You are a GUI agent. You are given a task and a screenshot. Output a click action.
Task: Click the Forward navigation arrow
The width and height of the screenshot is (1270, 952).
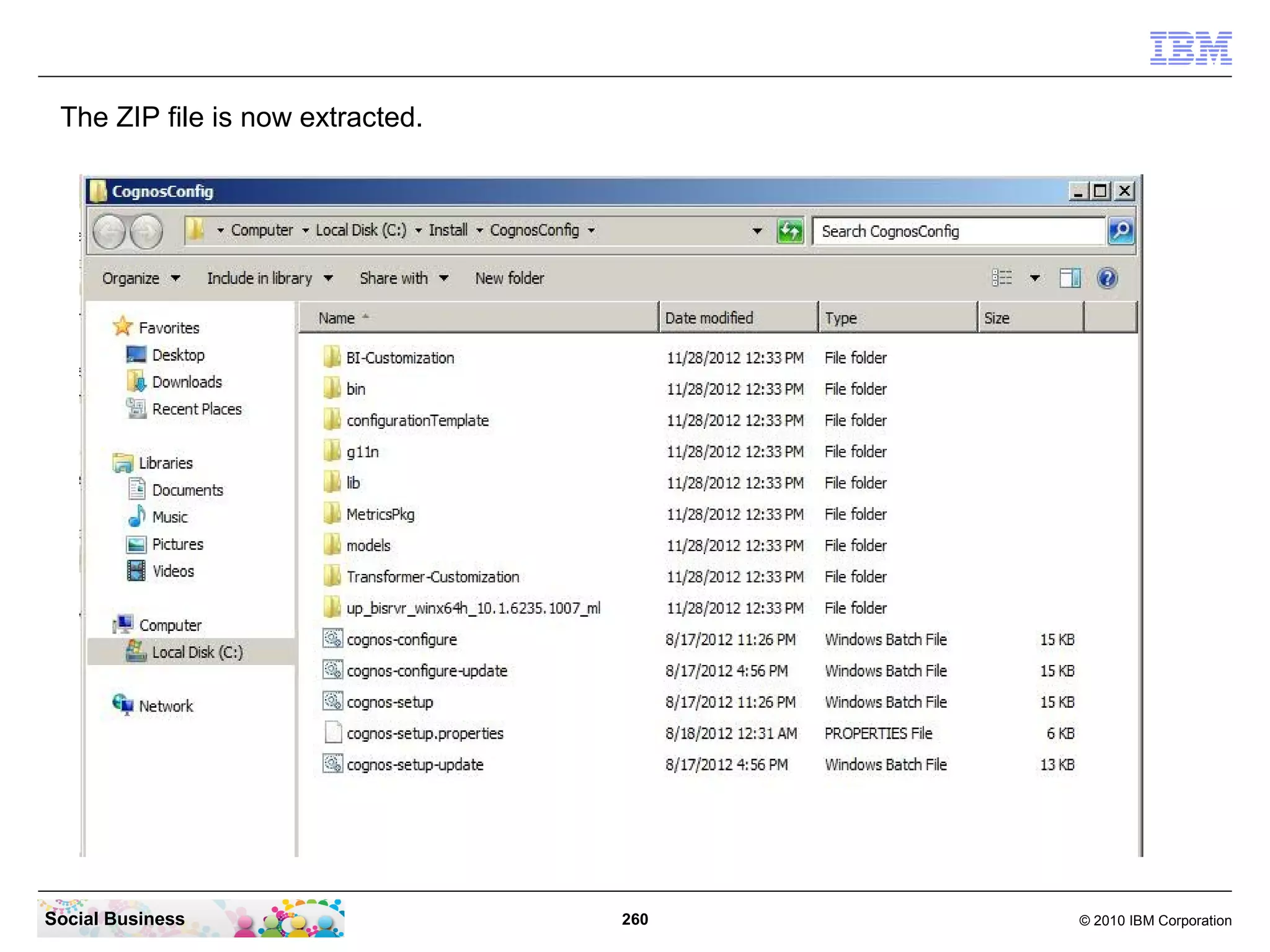[146, 232]
